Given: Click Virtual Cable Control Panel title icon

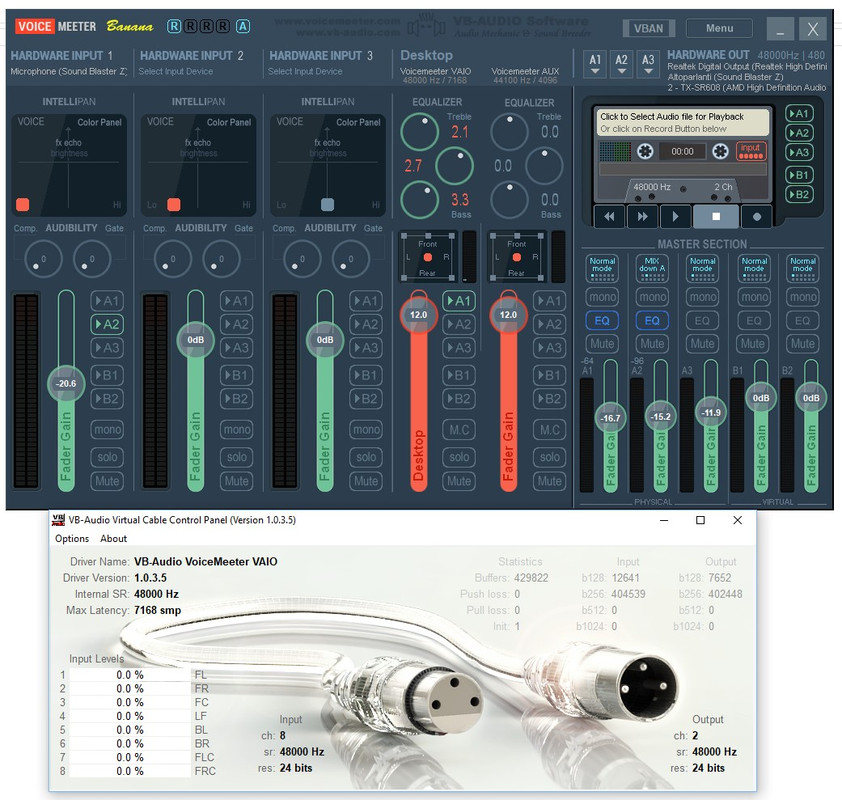Looking at the screenshot, I should click(x=58, y=520).
